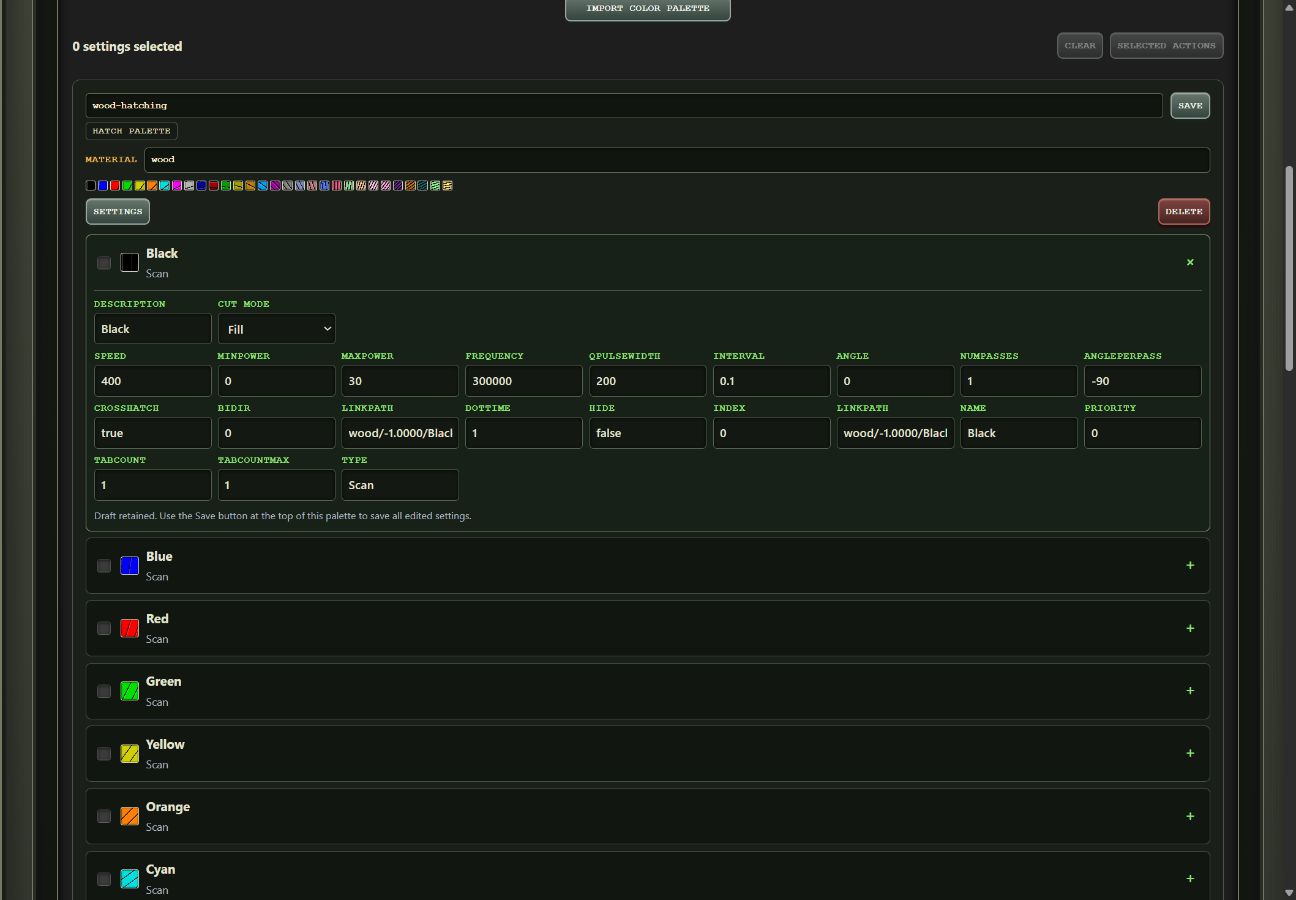Tick the checkbox for the Black setting
1296x900 pixels.
click(104, 263)
